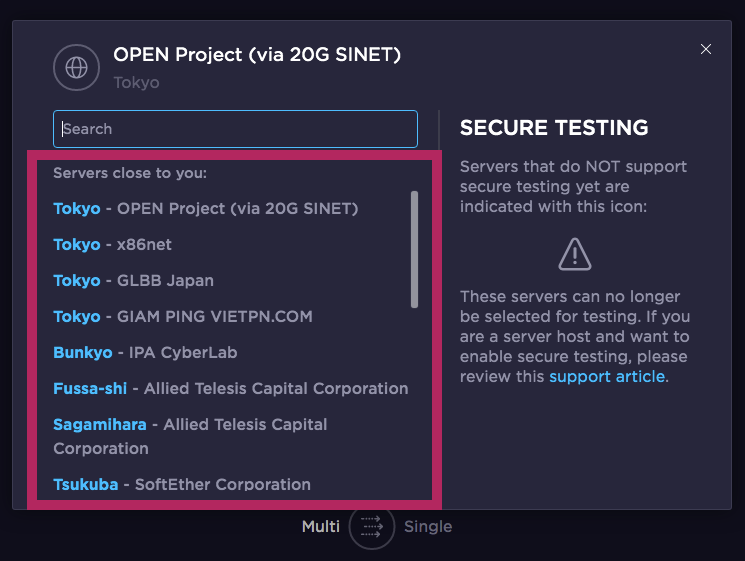This screenshot has width=745, height=561.
Task: Click the warning triangle icon
Action: (x=575, y=254)
